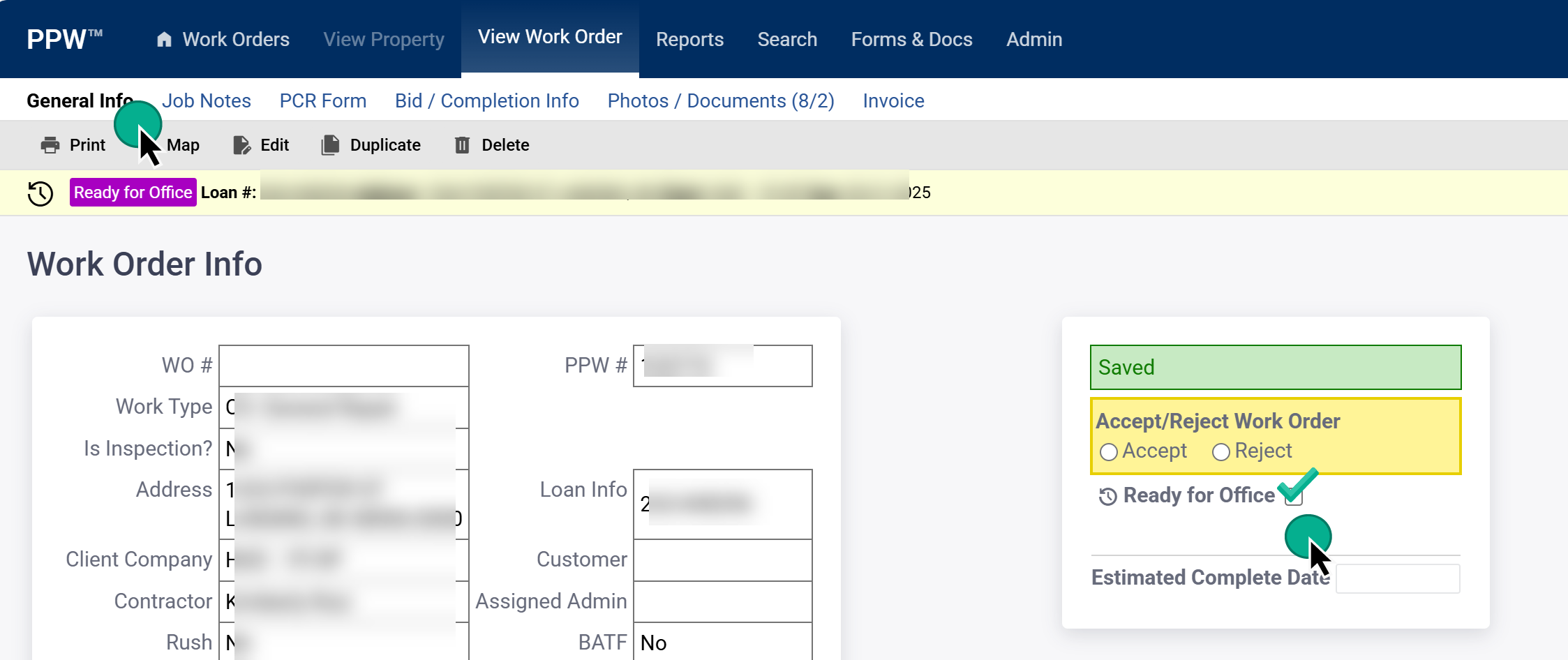Open the Forms & Docs menu

[912, 39]
